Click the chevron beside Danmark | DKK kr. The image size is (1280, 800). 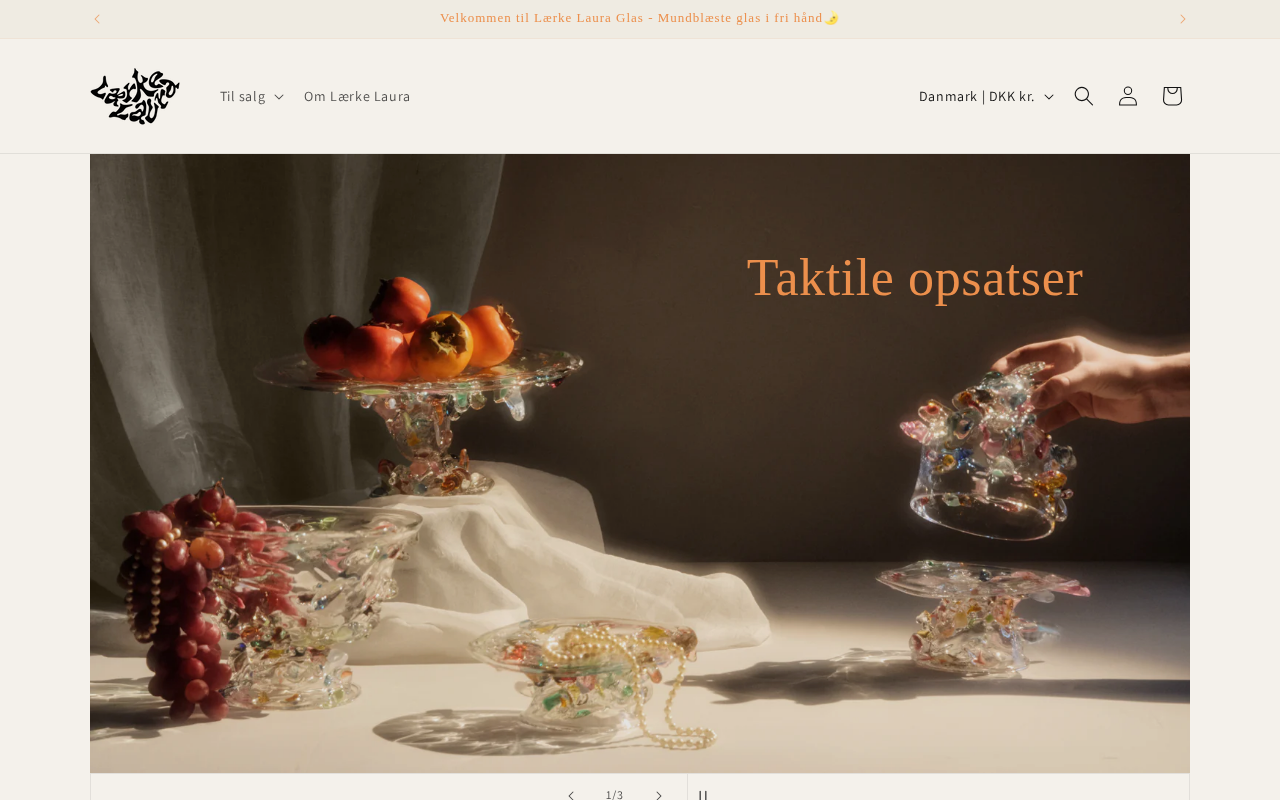tap(1048, 96)
